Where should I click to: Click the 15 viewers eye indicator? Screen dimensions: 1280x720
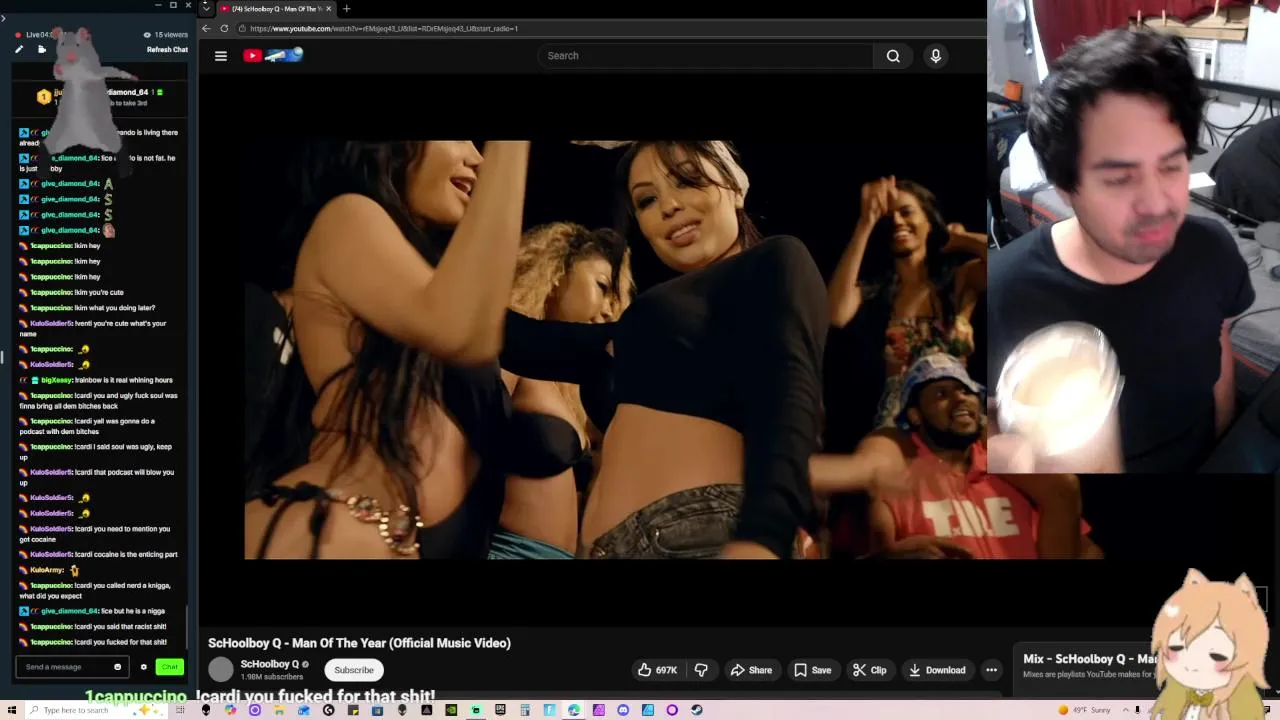point(165,35)
